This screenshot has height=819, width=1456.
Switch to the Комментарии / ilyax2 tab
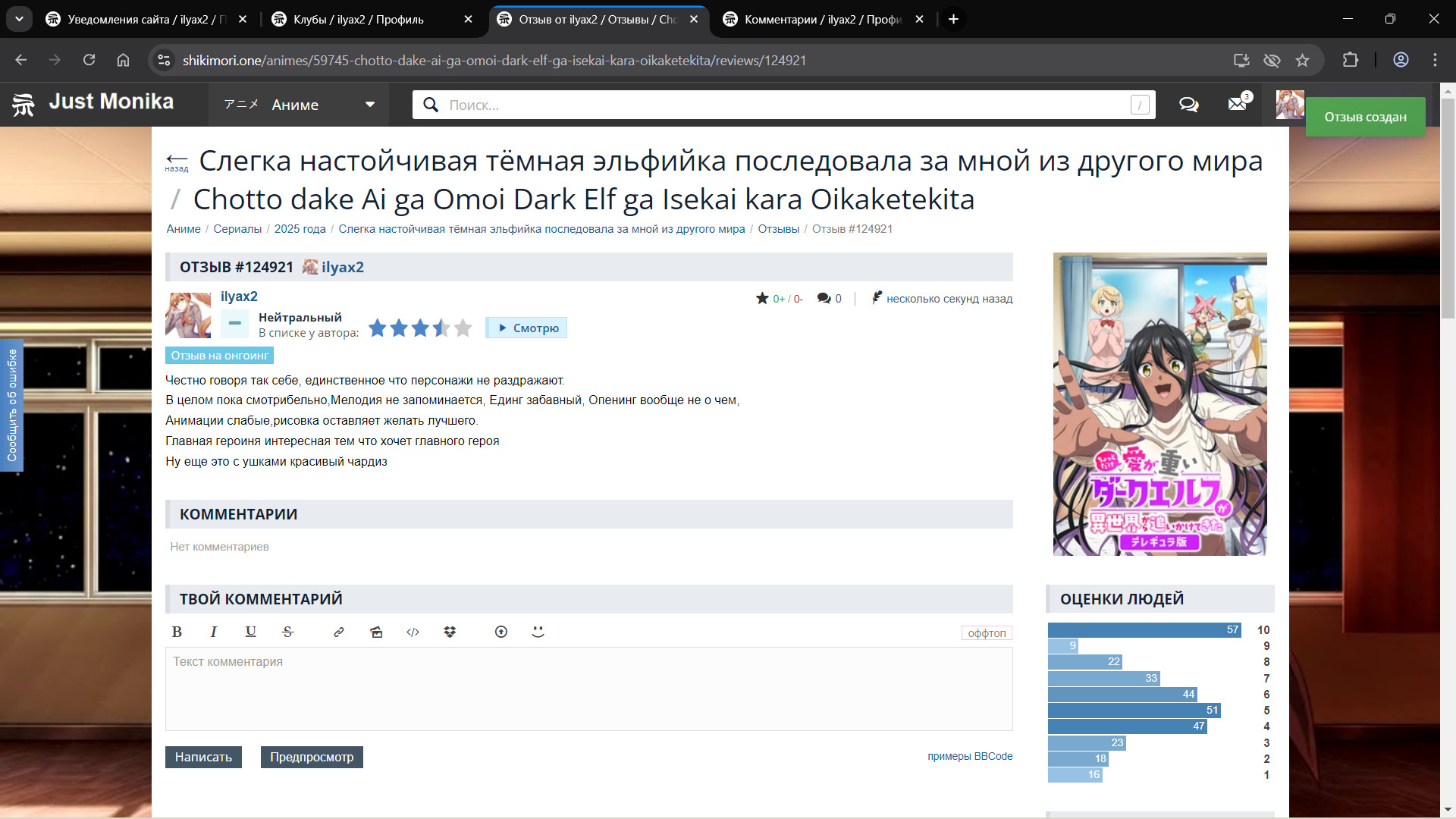point(822,19)
